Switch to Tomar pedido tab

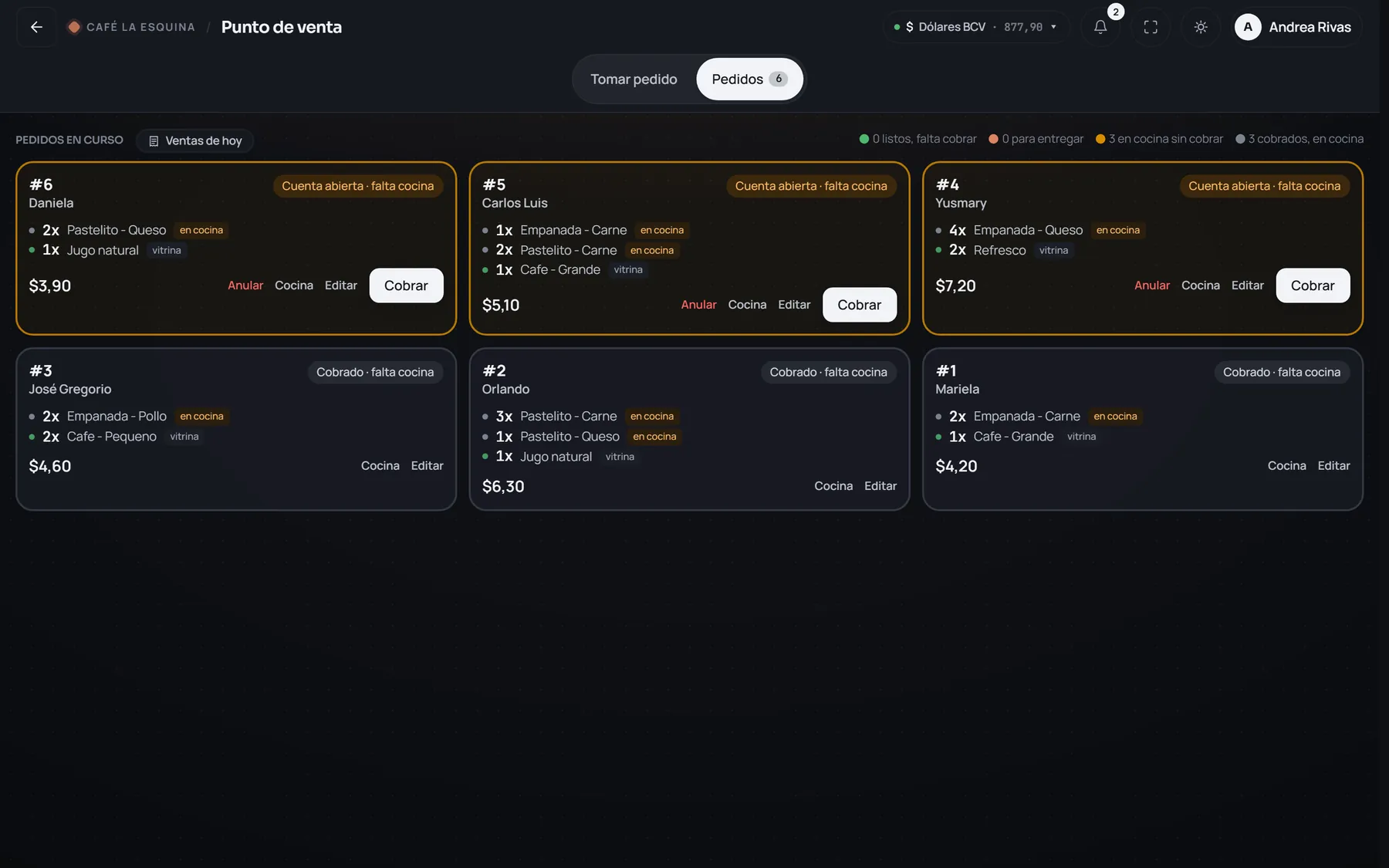pyautogui.click(x=634, y=79)
